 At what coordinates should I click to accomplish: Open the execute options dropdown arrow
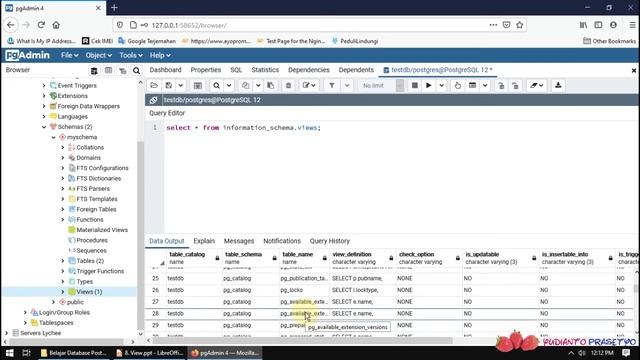point(441,85)
